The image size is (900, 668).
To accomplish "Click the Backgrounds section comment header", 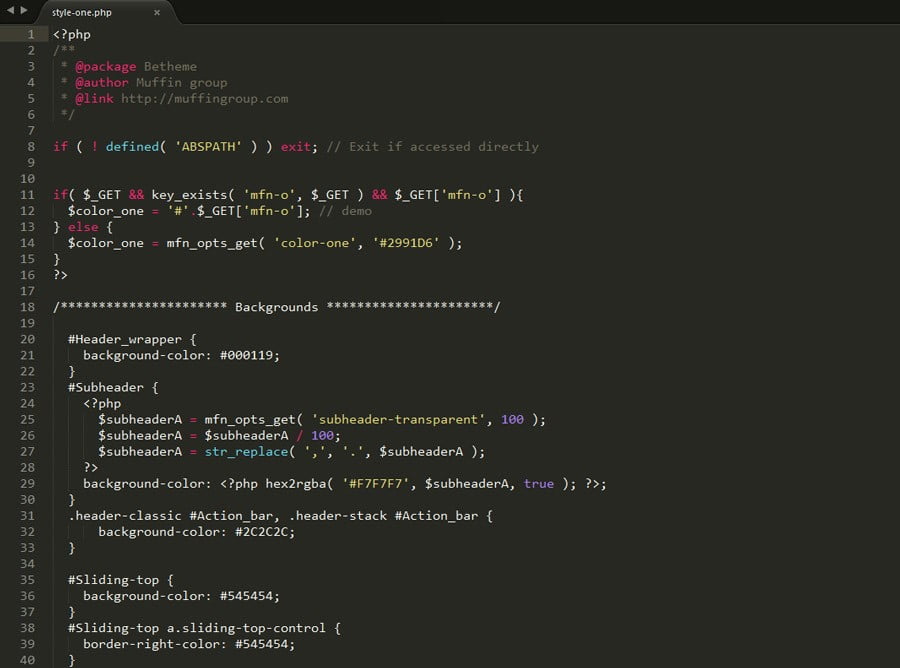I will point(277,307).
